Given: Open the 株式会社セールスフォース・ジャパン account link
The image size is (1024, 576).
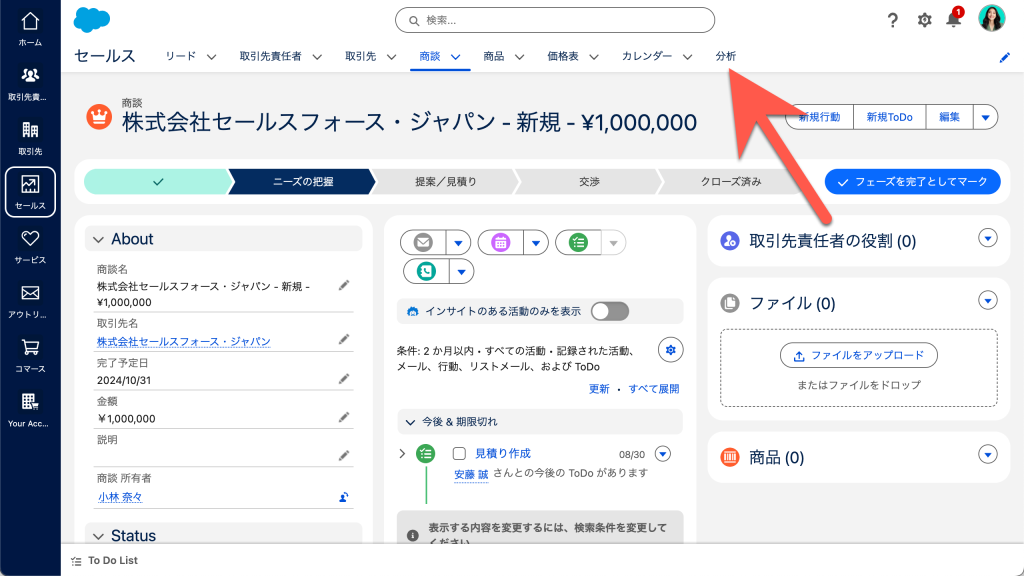Looking at the screenshot, I should click(x=184, y=342).
